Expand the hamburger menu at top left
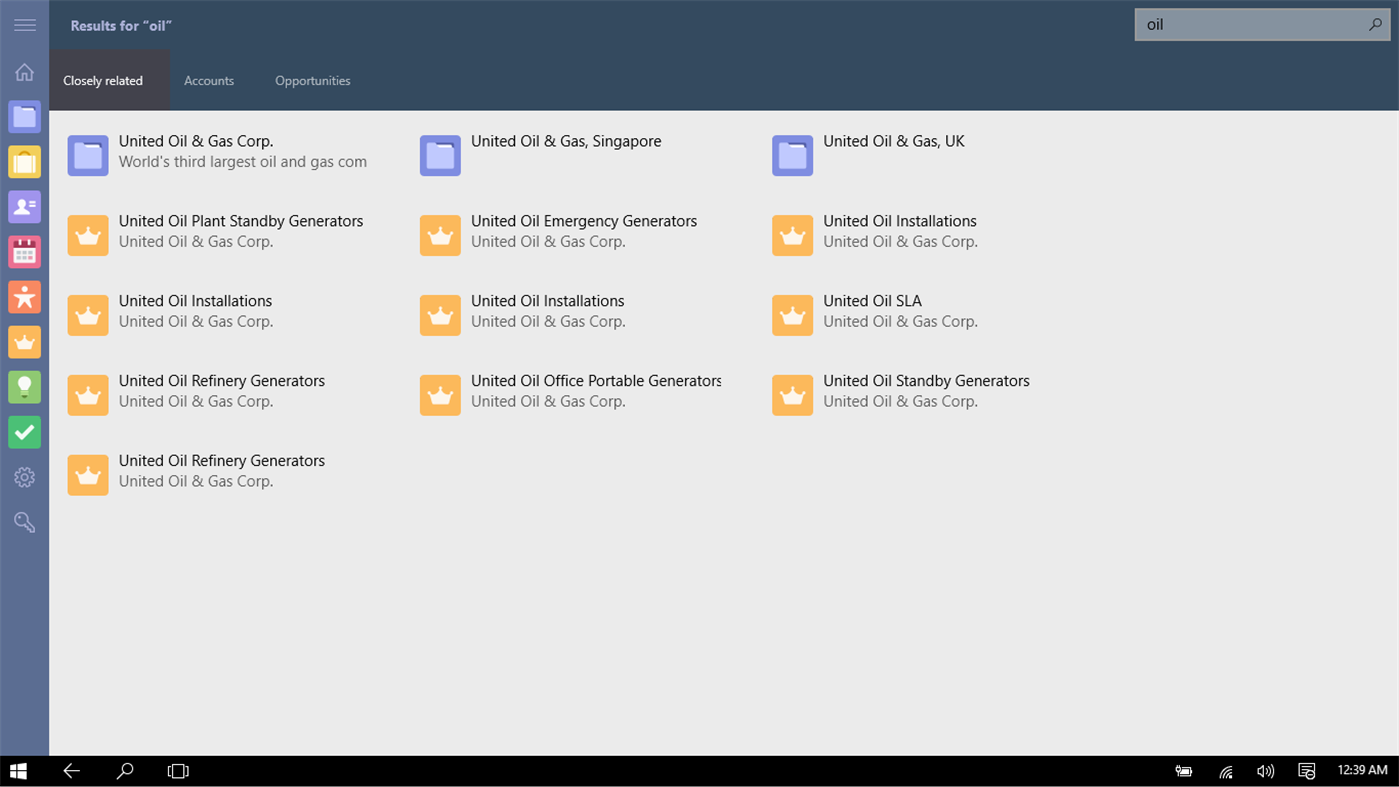The height and width of the screenshot is (787, 1399). tap(24, 25)
